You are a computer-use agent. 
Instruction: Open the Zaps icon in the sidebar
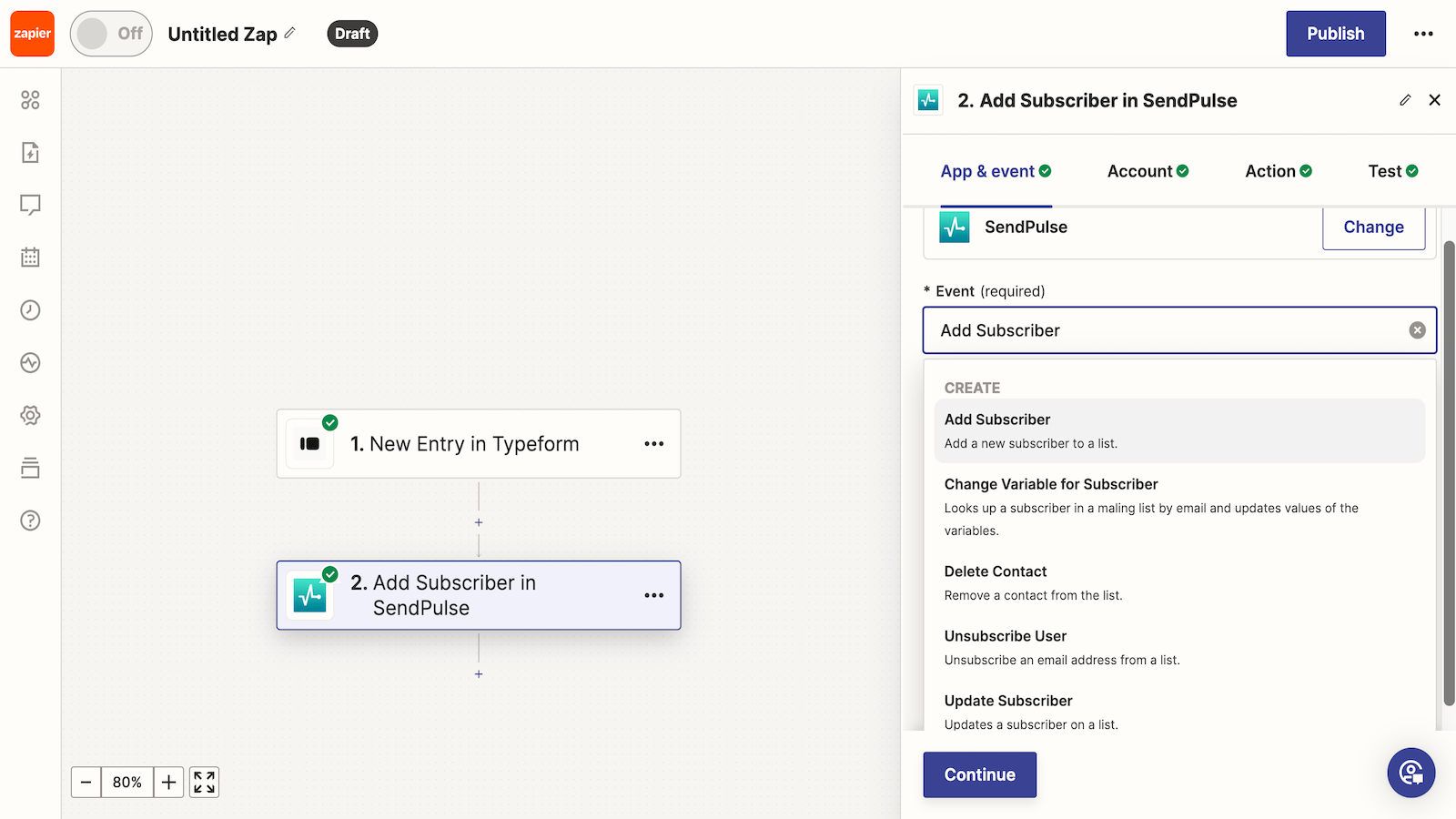(x=30, y=152)
